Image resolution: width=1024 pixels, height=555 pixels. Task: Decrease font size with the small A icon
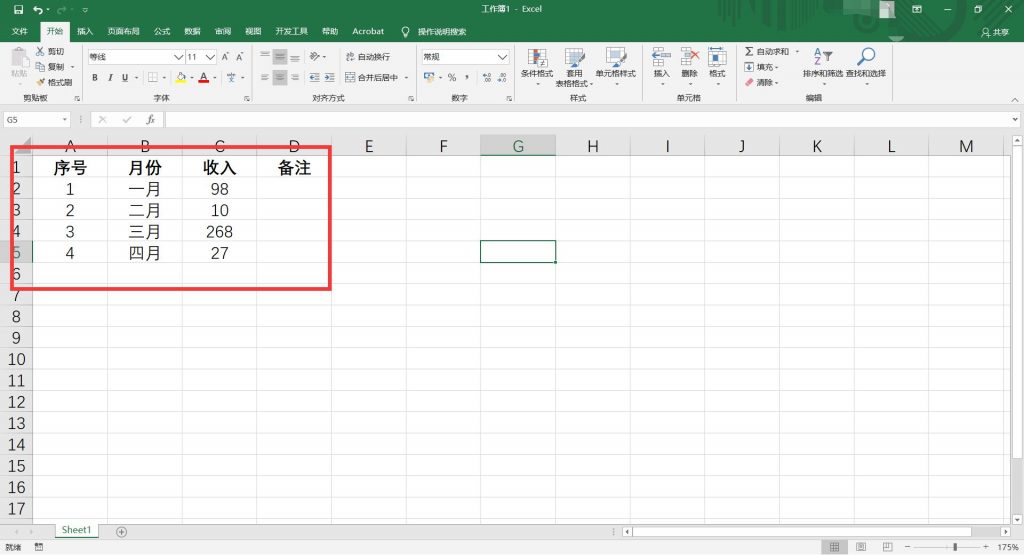pos(240,57)
